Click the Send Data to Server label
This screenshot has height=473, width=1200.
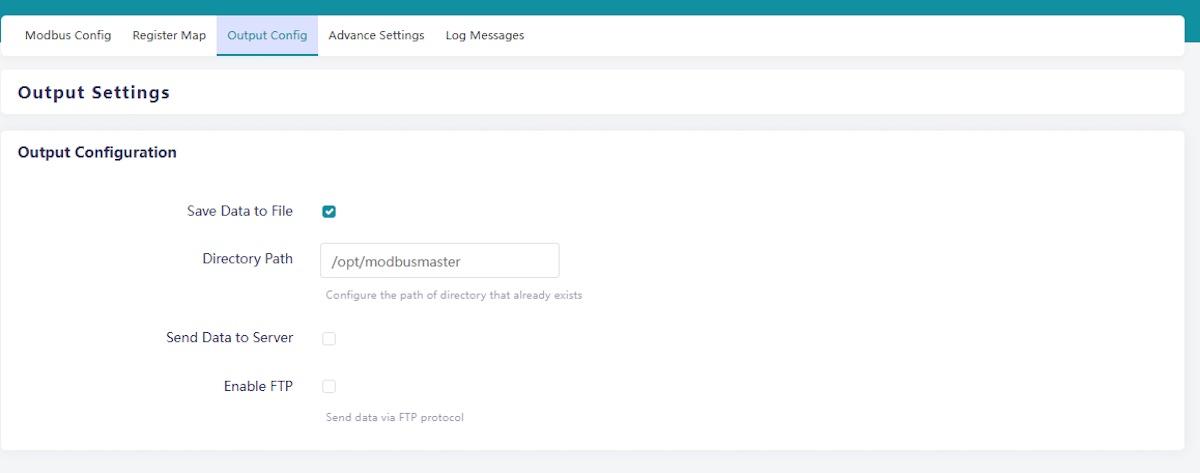pyautogui.click(x=230, y=338)
